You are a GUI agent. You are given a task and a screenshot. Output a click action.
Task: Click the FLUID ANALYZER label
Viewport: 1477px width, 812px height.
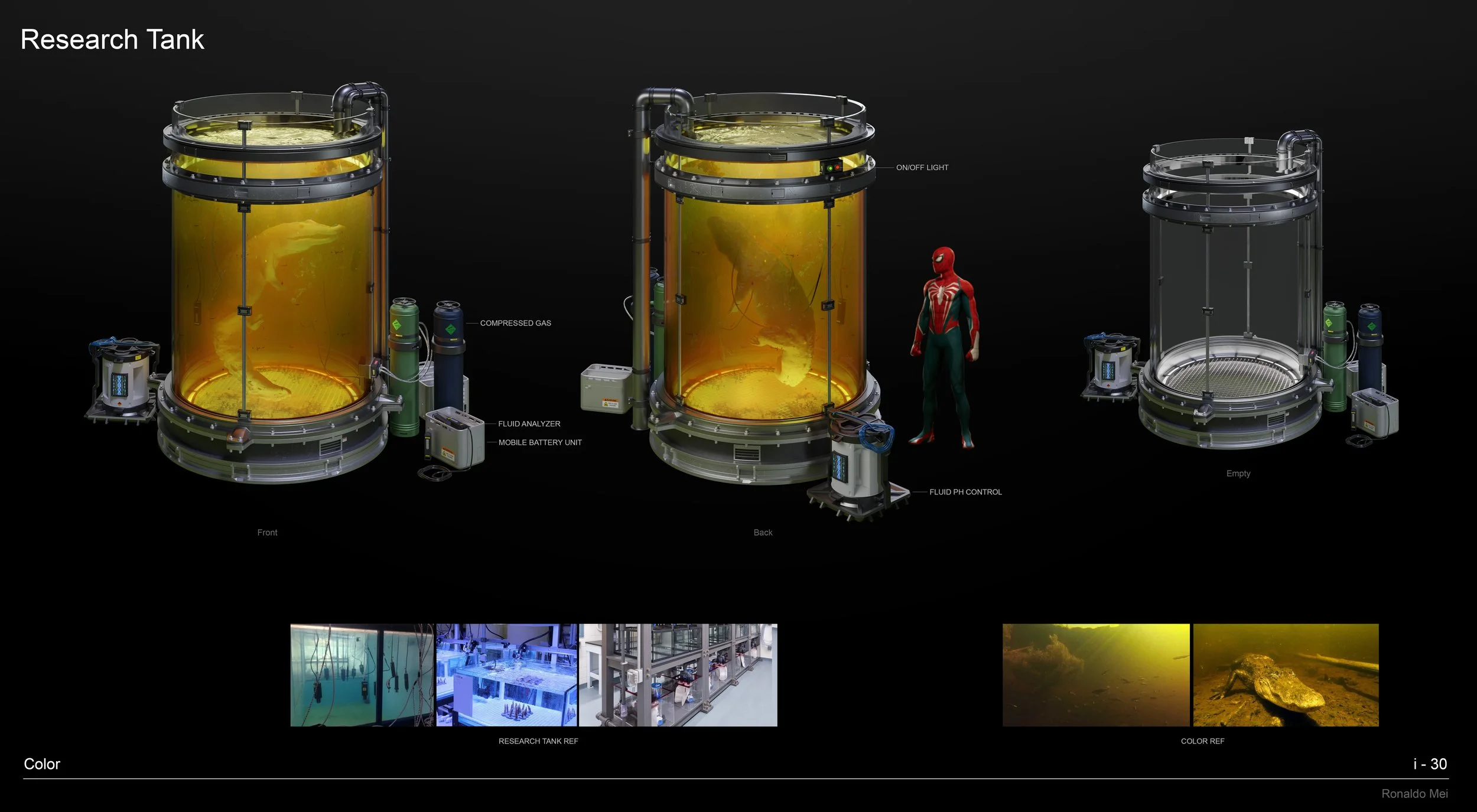click(x=529, y=424)
